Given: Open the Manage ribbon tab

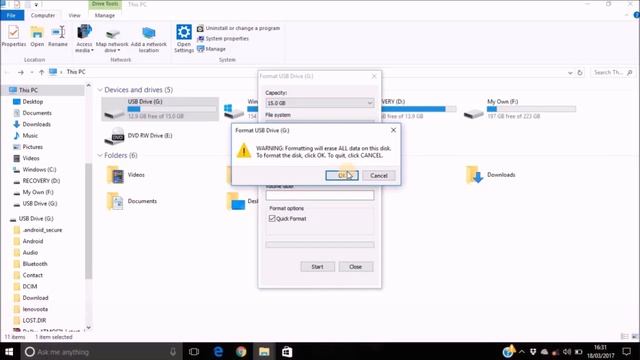Looking at the screenshot, I should coord(105,15).
